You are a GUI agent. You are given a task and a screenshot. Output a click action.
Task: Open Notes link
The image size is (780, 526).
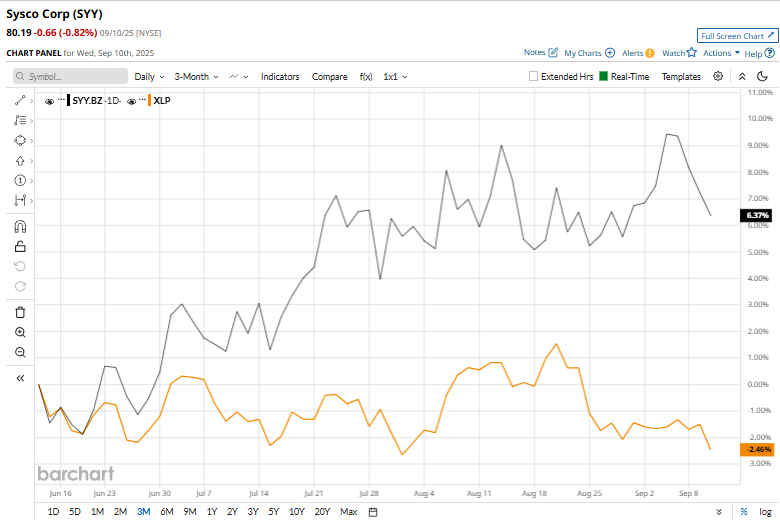[x=541, y=52]
